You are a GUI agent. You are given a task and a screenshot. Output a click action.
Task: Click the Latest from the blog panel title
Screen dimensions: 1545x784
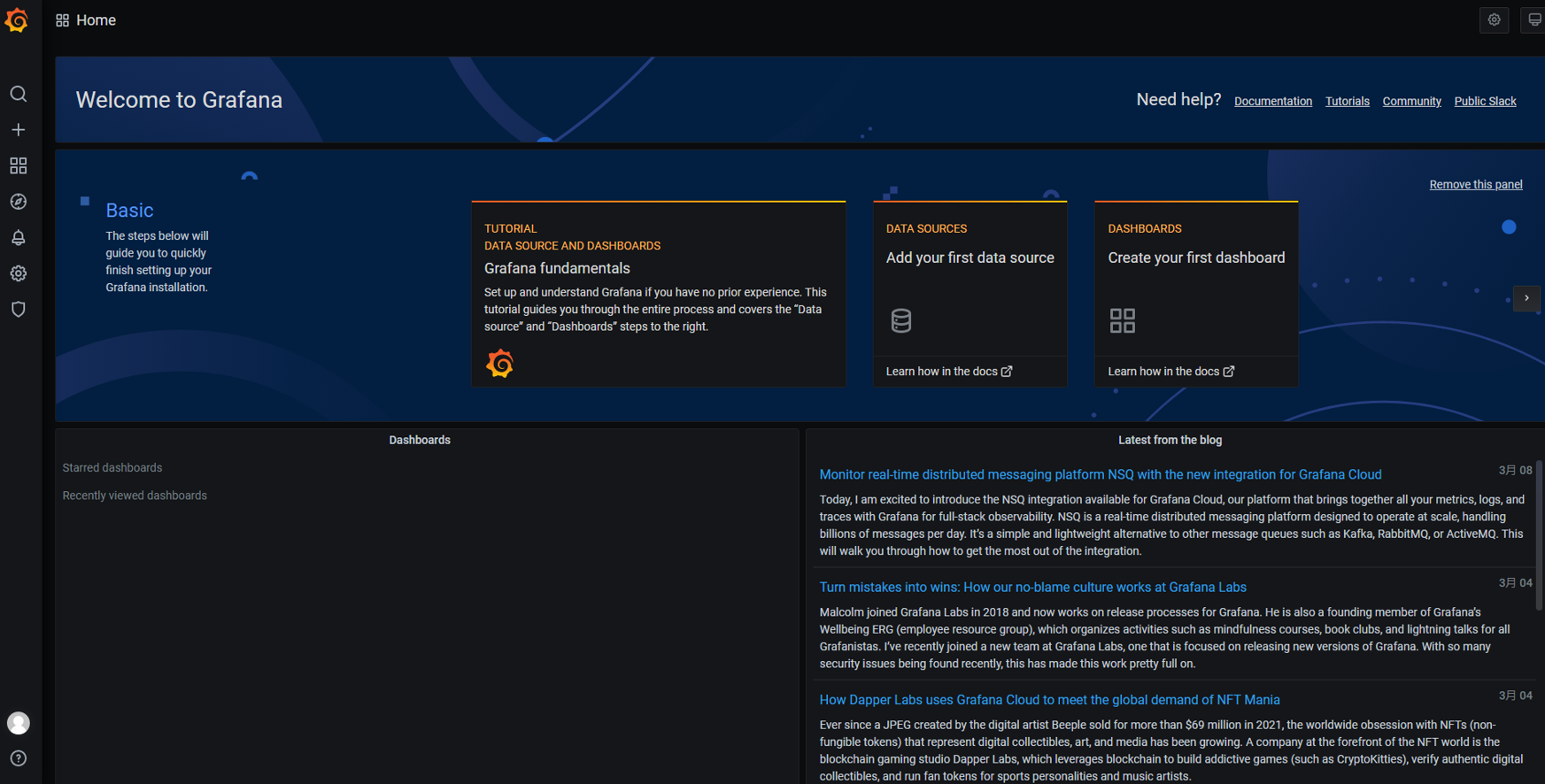tap(1170, 440)
